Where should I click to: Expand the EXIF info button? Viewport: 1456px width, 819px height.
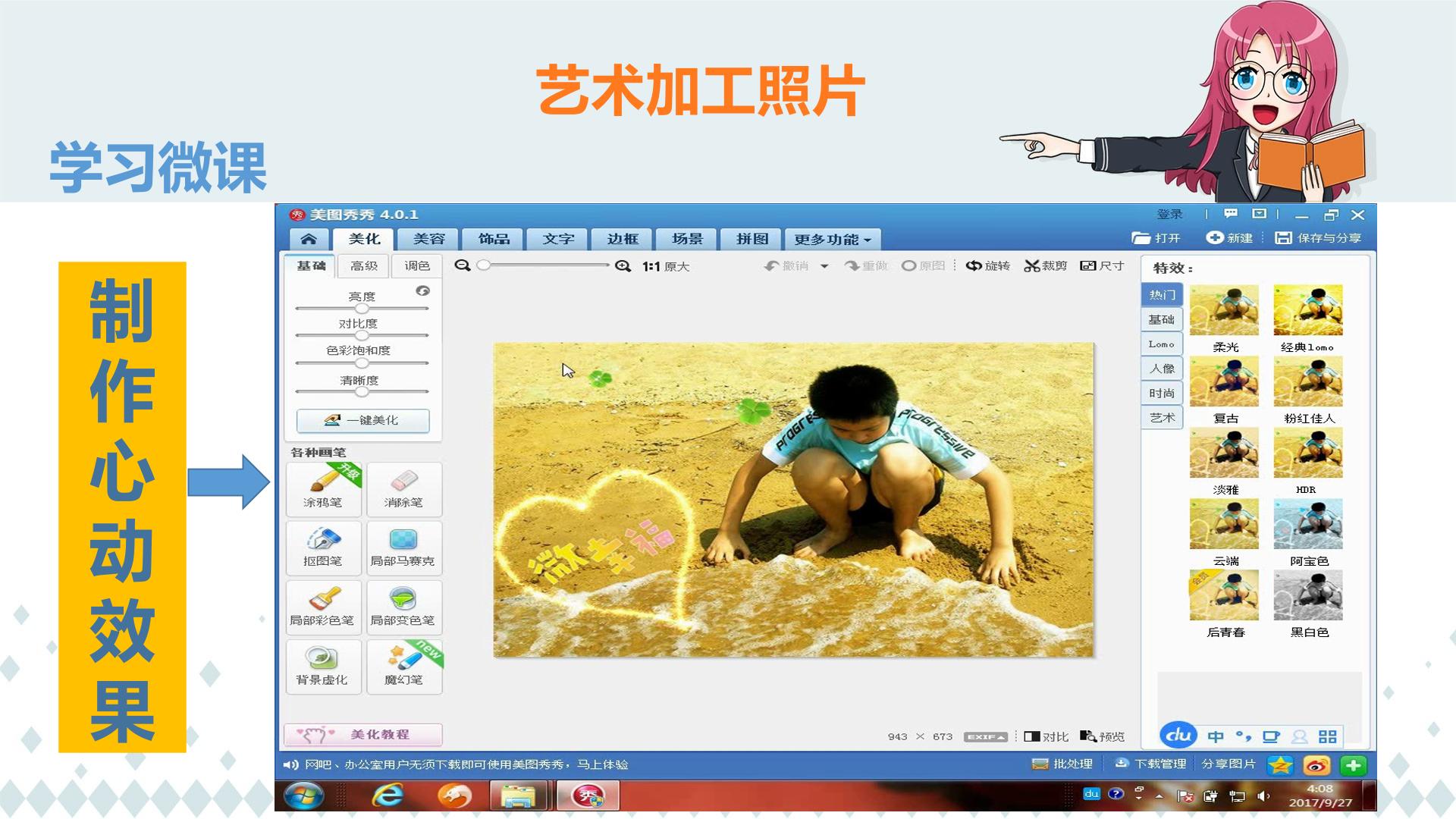985,736
